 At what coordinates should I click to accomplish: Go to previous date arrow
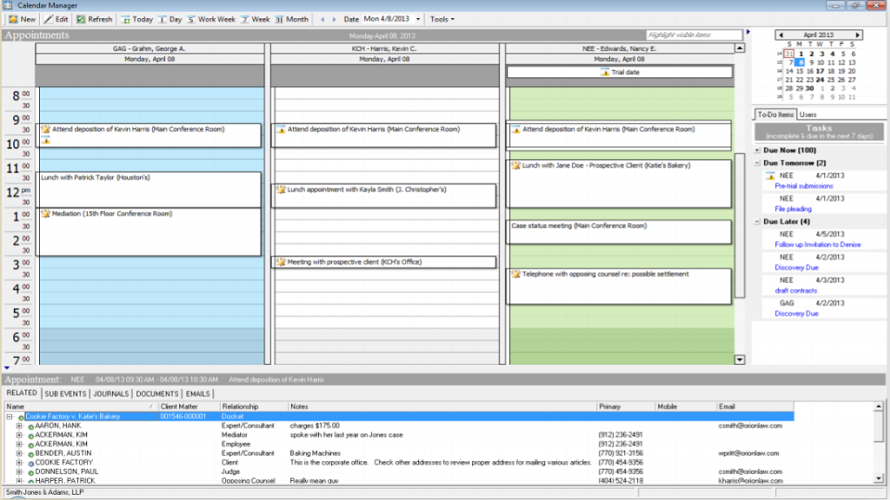point(323,19)
